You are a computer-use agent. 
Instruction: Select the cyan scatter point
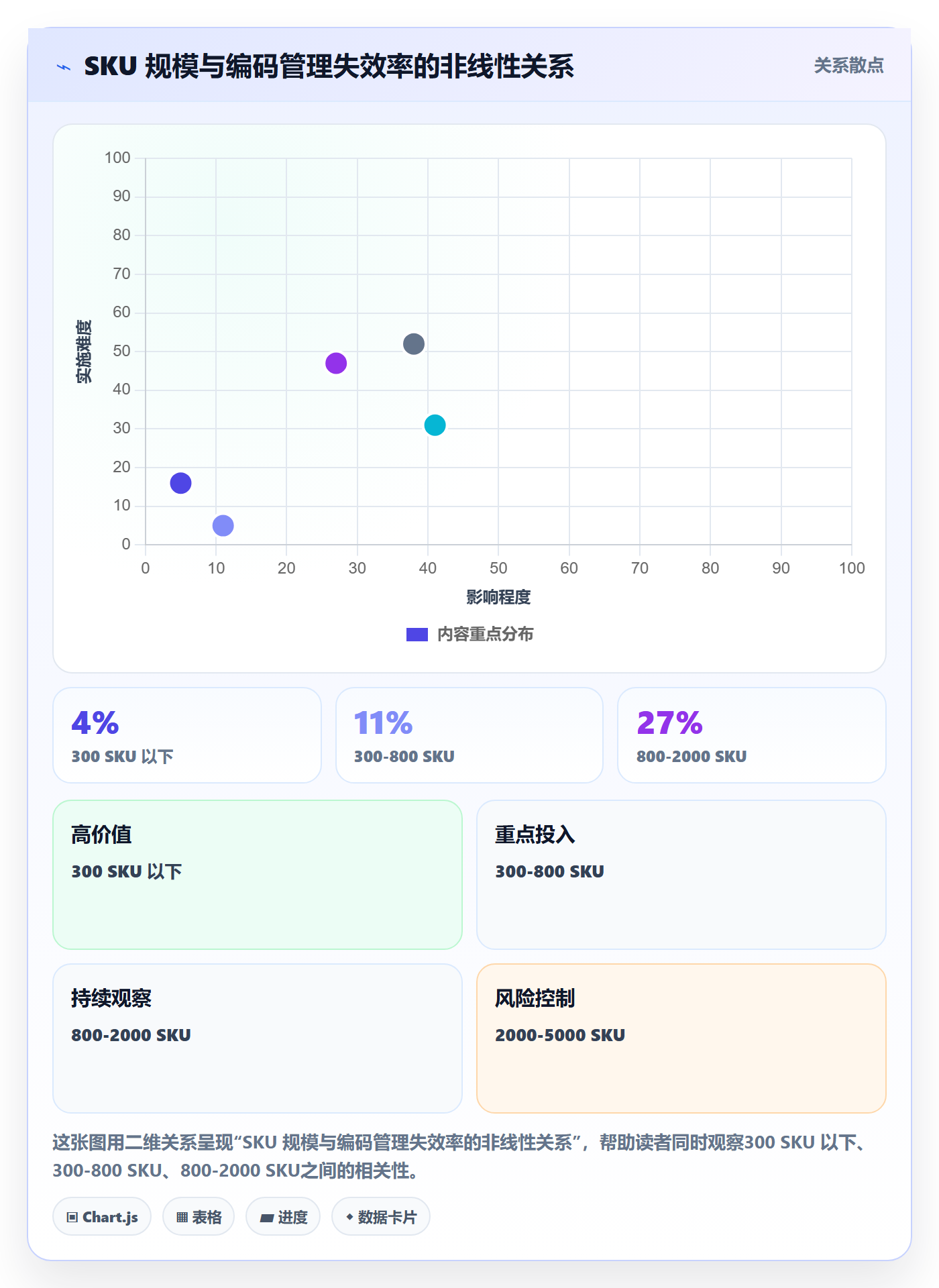coord(435,425)
